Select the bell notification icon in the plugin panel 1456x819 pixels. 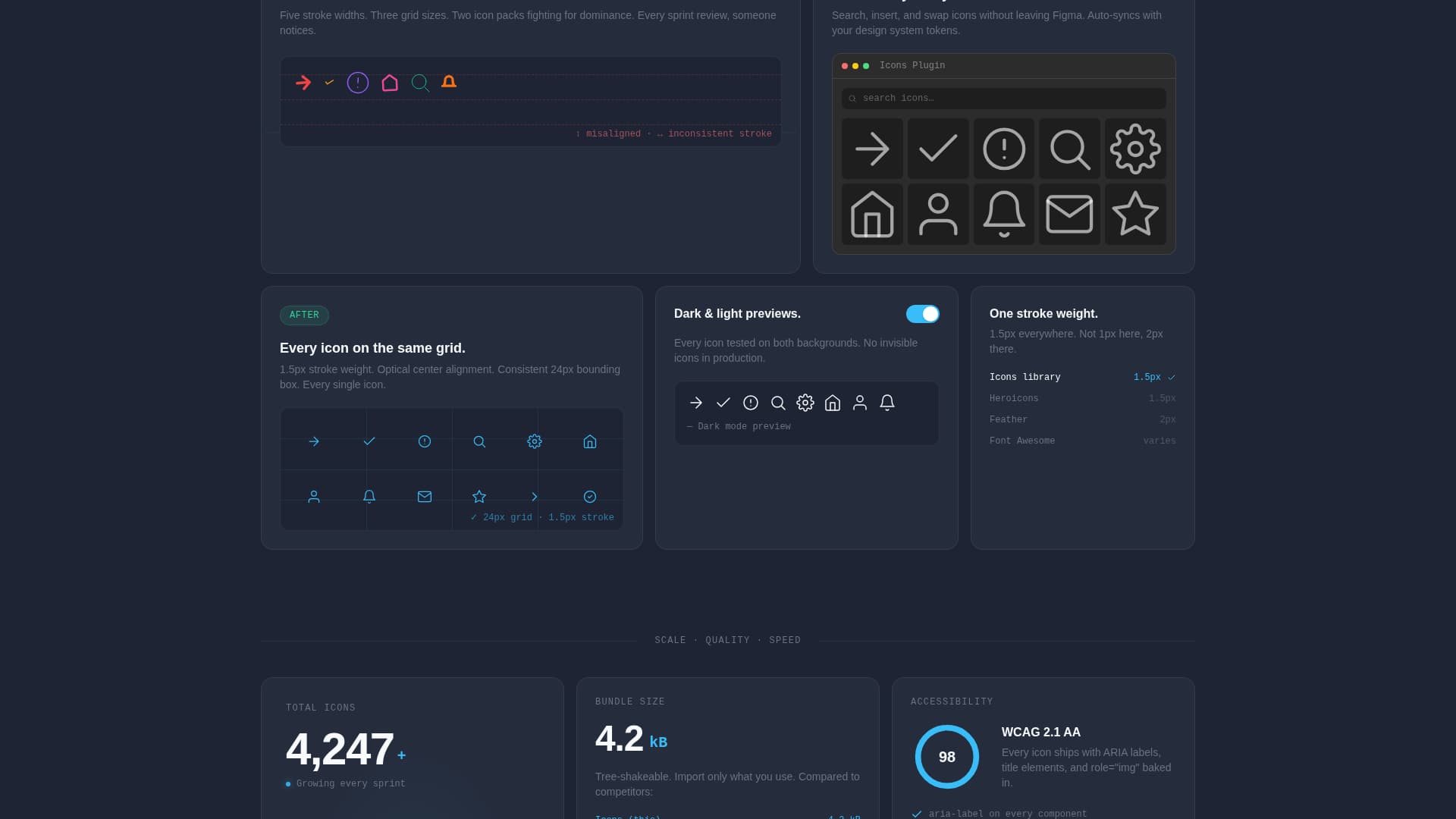pyautogui.click(x=1004, y=215)
